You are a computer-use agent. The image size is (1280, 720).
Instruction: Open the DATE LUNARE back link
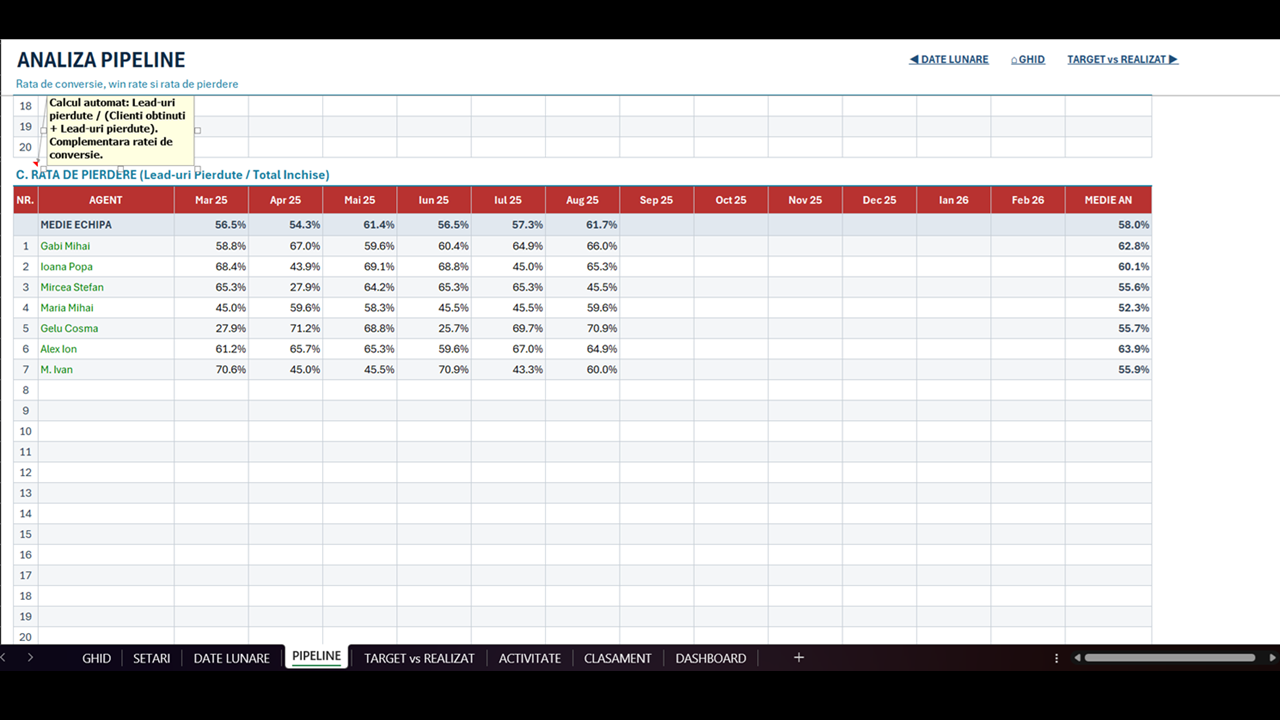coord(948,59)
